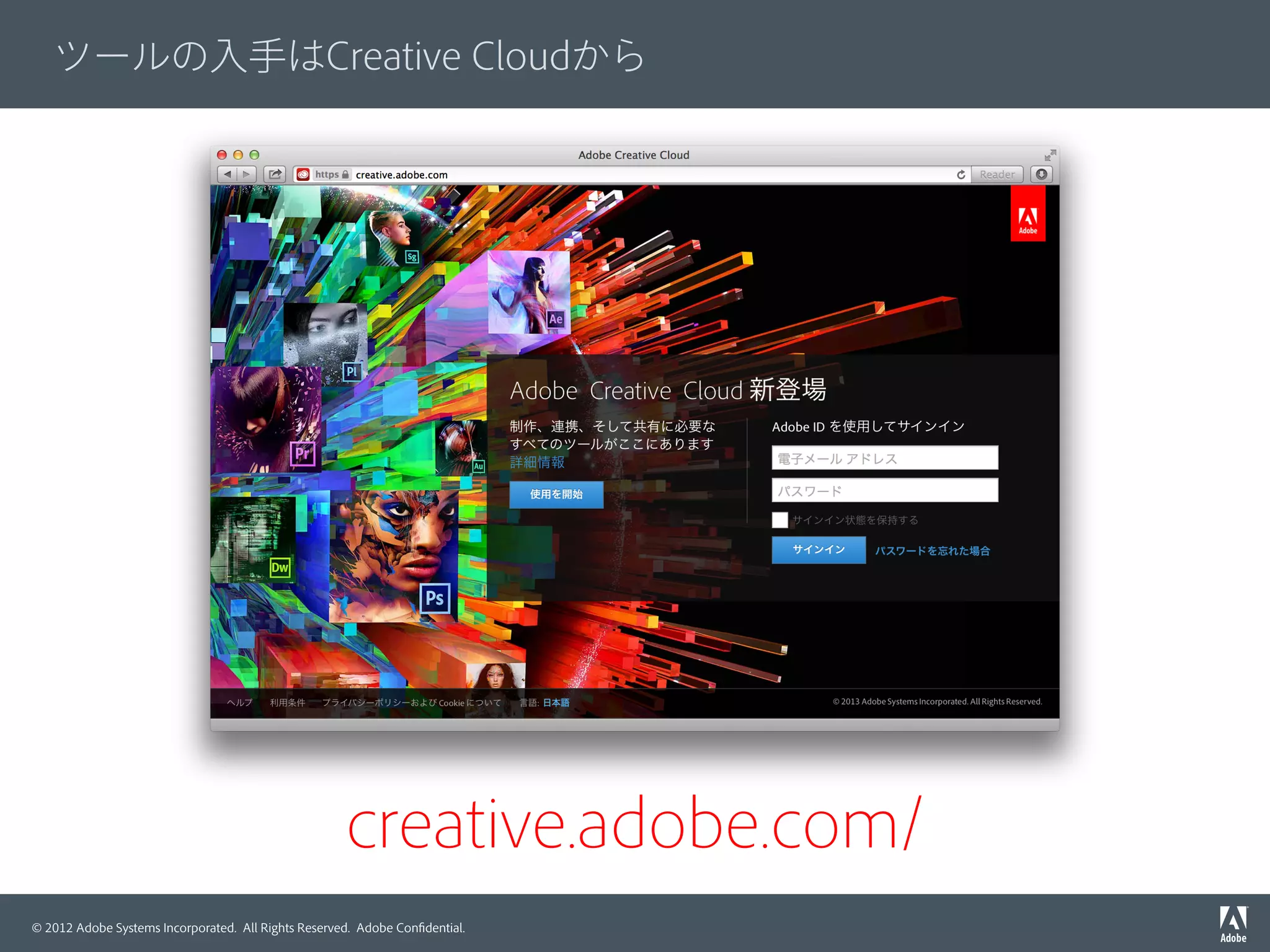
Task: Click the Reader button in address bar
Action: point(997,175)
